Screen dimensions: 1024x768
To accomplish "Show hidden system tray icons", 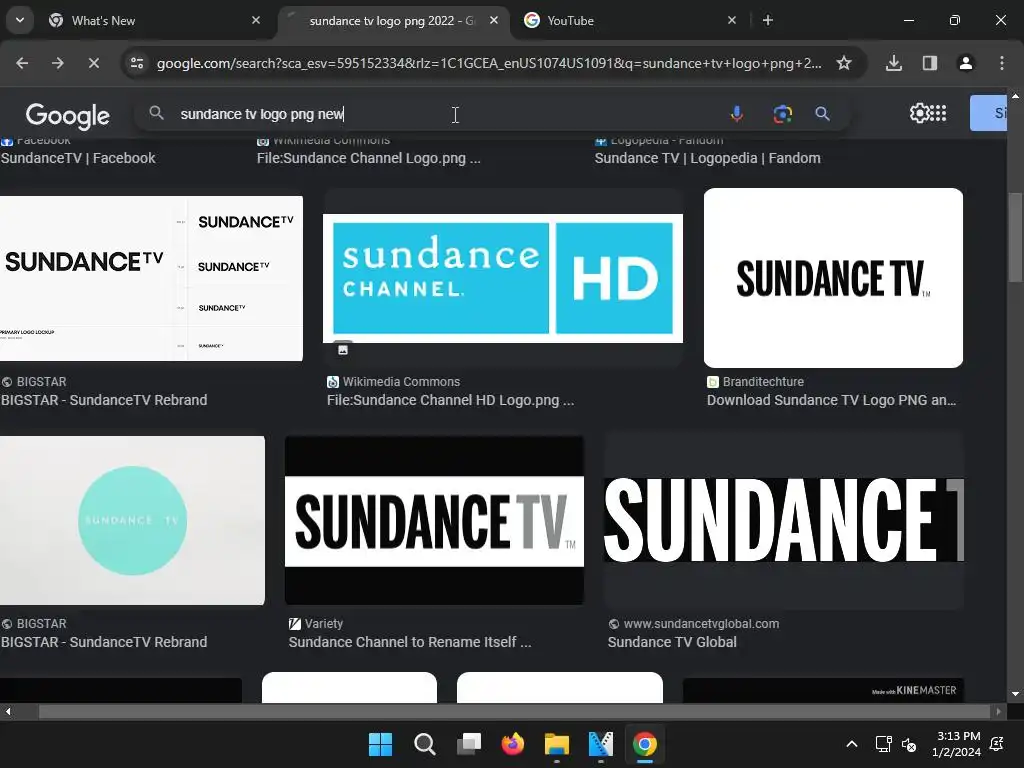I will pyautogui.click(x=852, y=744).
